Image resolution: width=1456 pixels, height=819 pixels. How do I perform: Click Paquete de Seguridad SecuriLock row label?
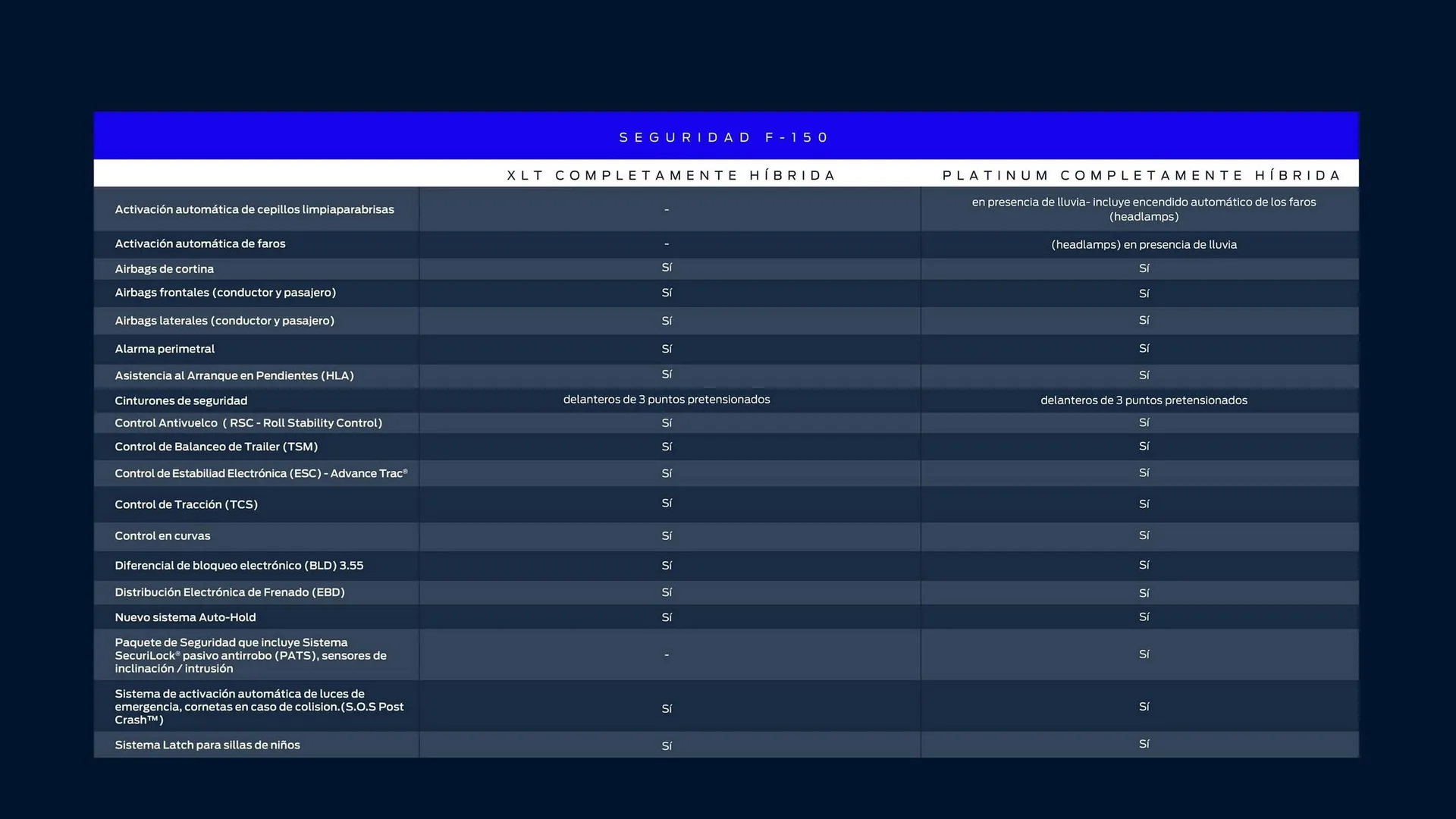[250, 655]
